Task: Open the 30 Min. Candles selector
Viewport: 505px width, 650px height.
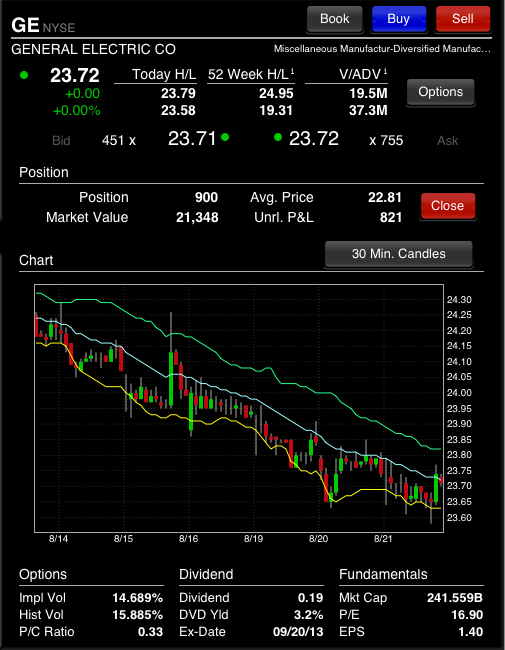Action: click(398, 254)
